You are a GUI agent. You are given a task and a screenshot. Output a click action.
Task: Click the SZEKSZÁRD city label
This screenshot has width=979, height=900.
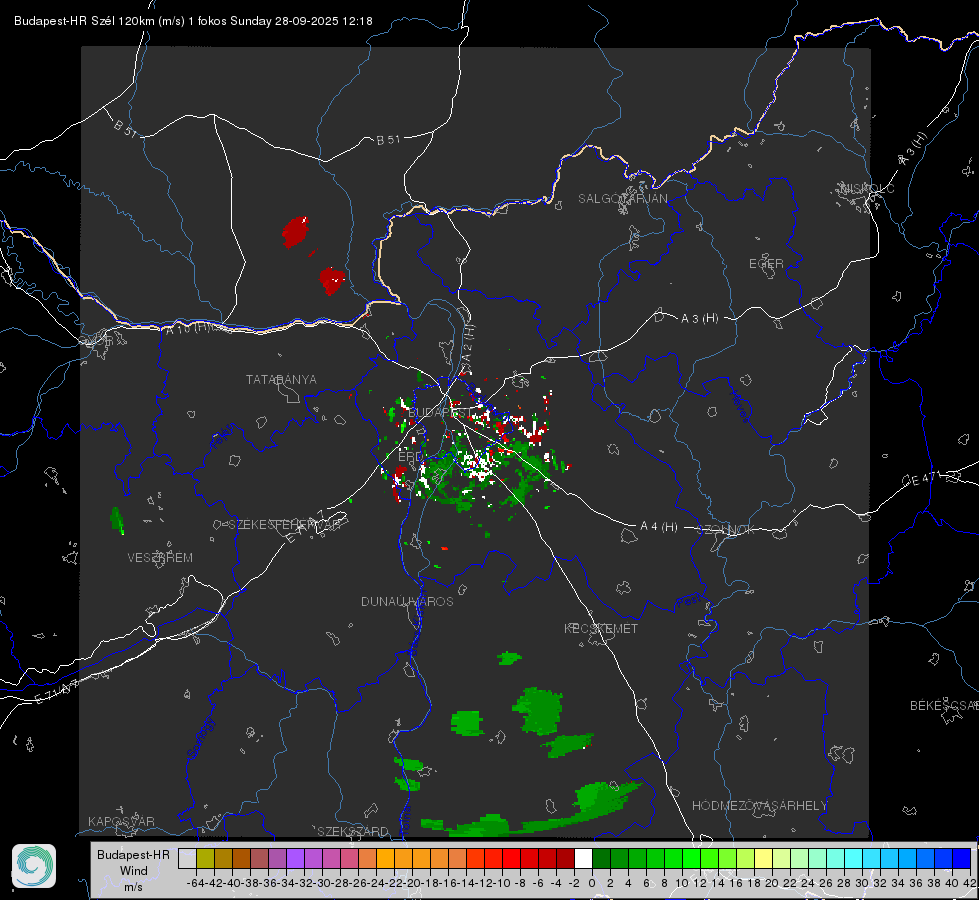click(353, 831)
